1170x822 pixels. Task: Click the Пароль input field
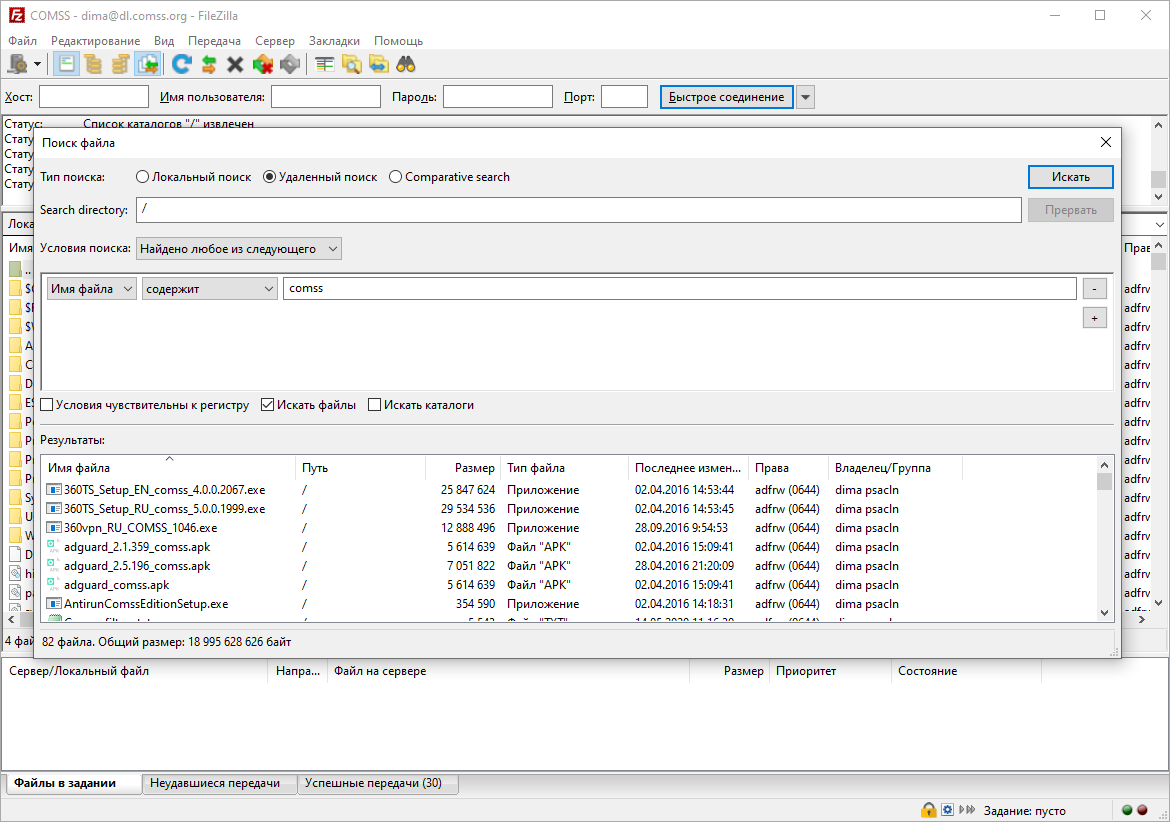click(x=498, y=97)
